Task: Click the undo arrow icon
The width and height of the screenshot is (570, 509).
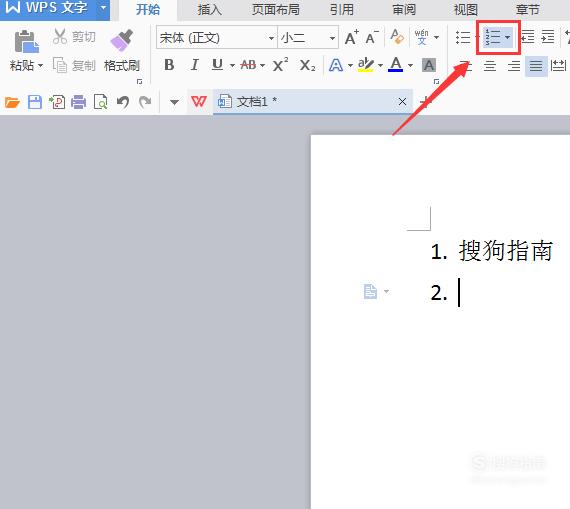Action: coord(123,102)
